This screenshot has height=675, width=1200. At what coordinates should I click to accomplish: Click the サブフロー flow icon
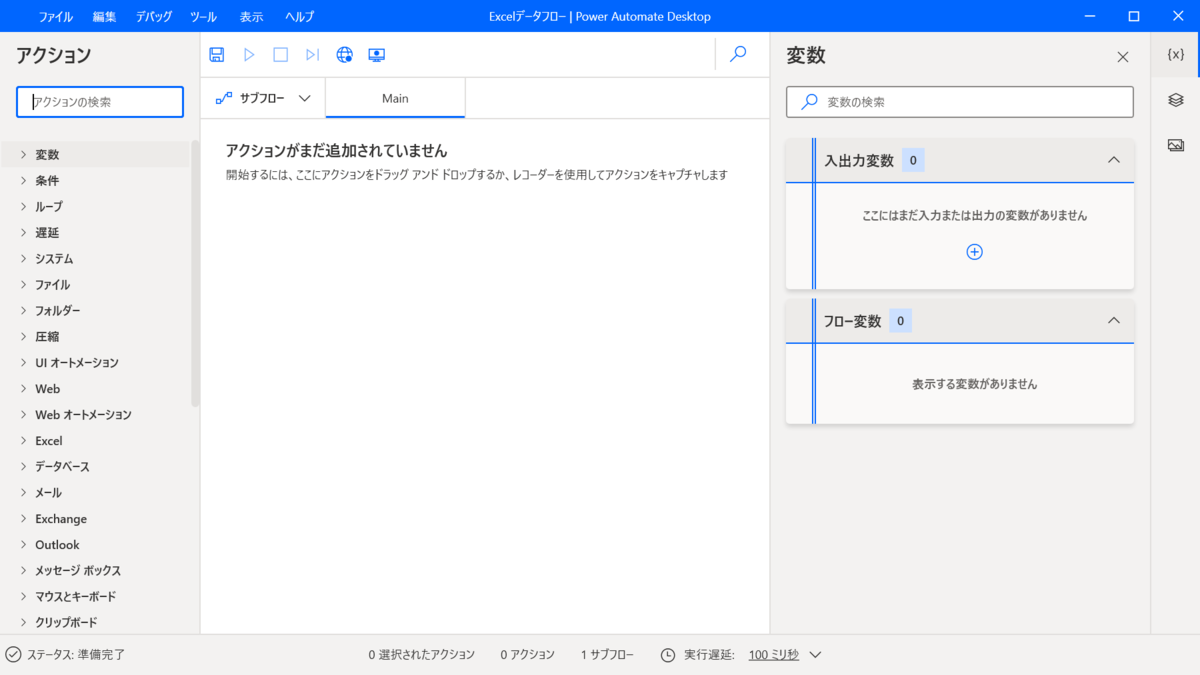point(224,98)
